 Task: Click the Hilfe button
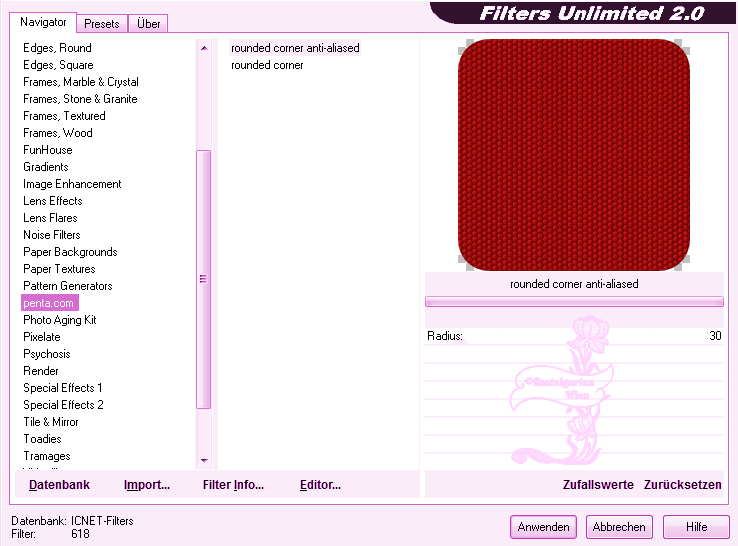coord(696,527)
